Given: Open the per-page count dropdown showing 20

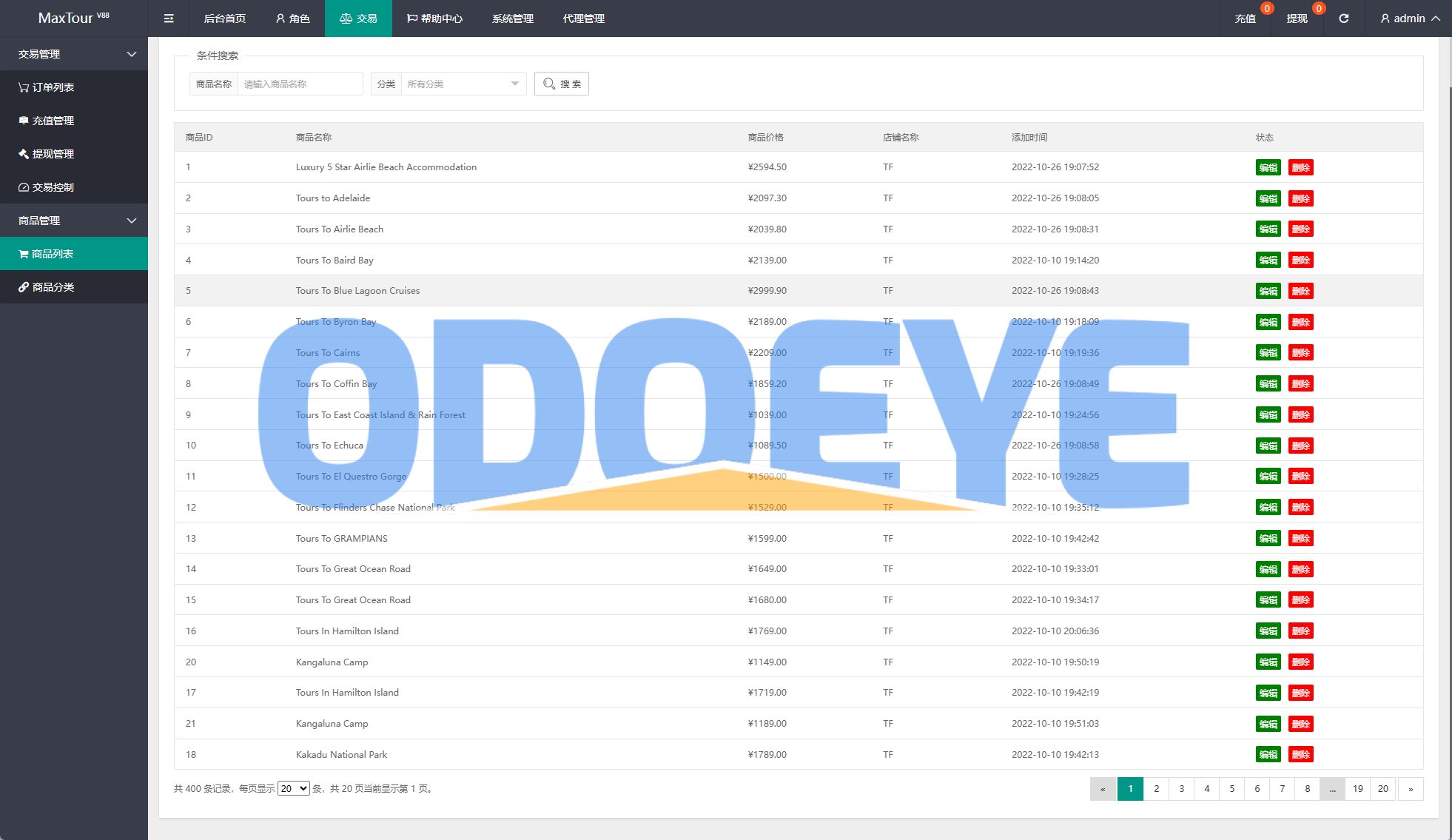Looking at the screenshot, I should (x=293, y=789).
